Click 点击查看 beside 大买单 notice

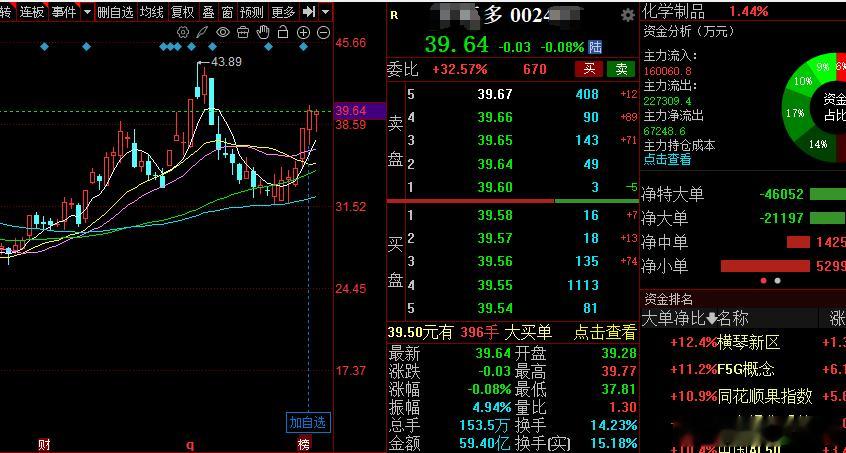(x=605, y=332)
